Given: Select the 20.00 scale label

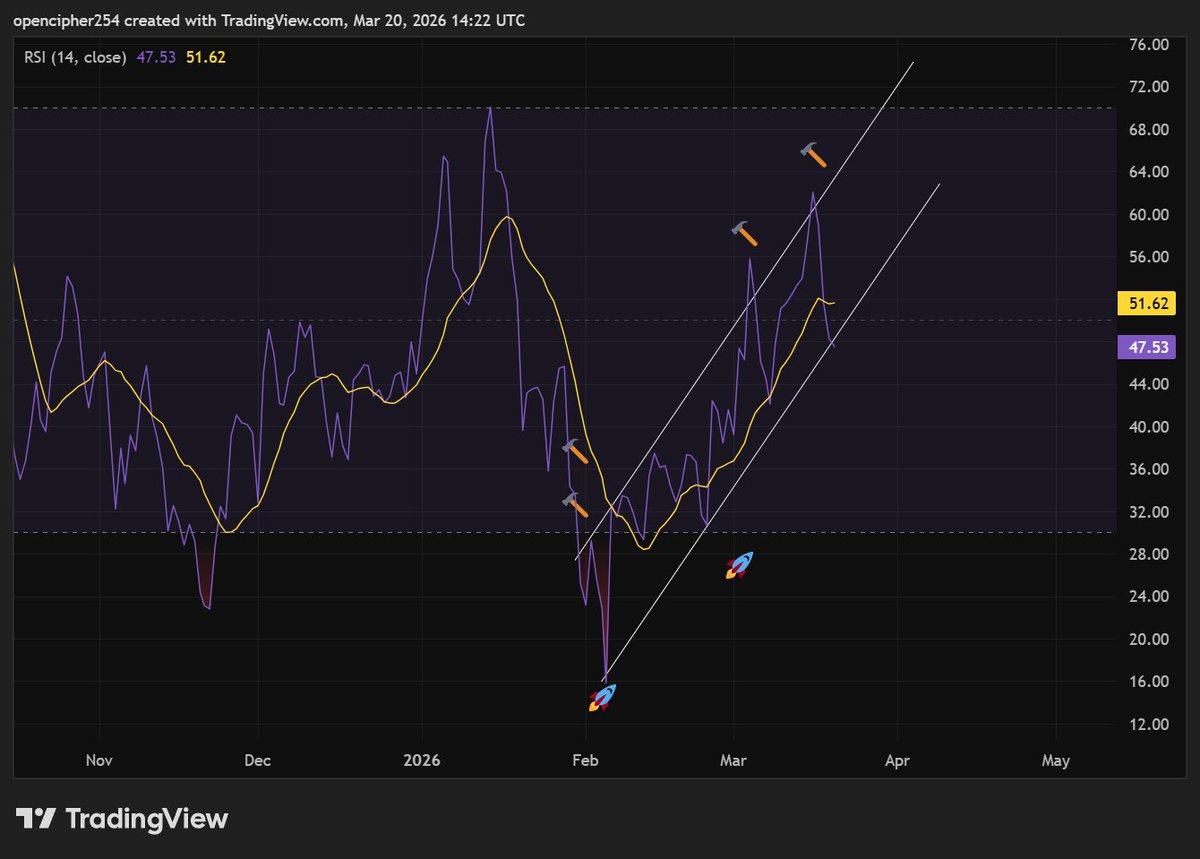Looking at the screenshot, I should pyautogui.click(x=1147, y=639).
